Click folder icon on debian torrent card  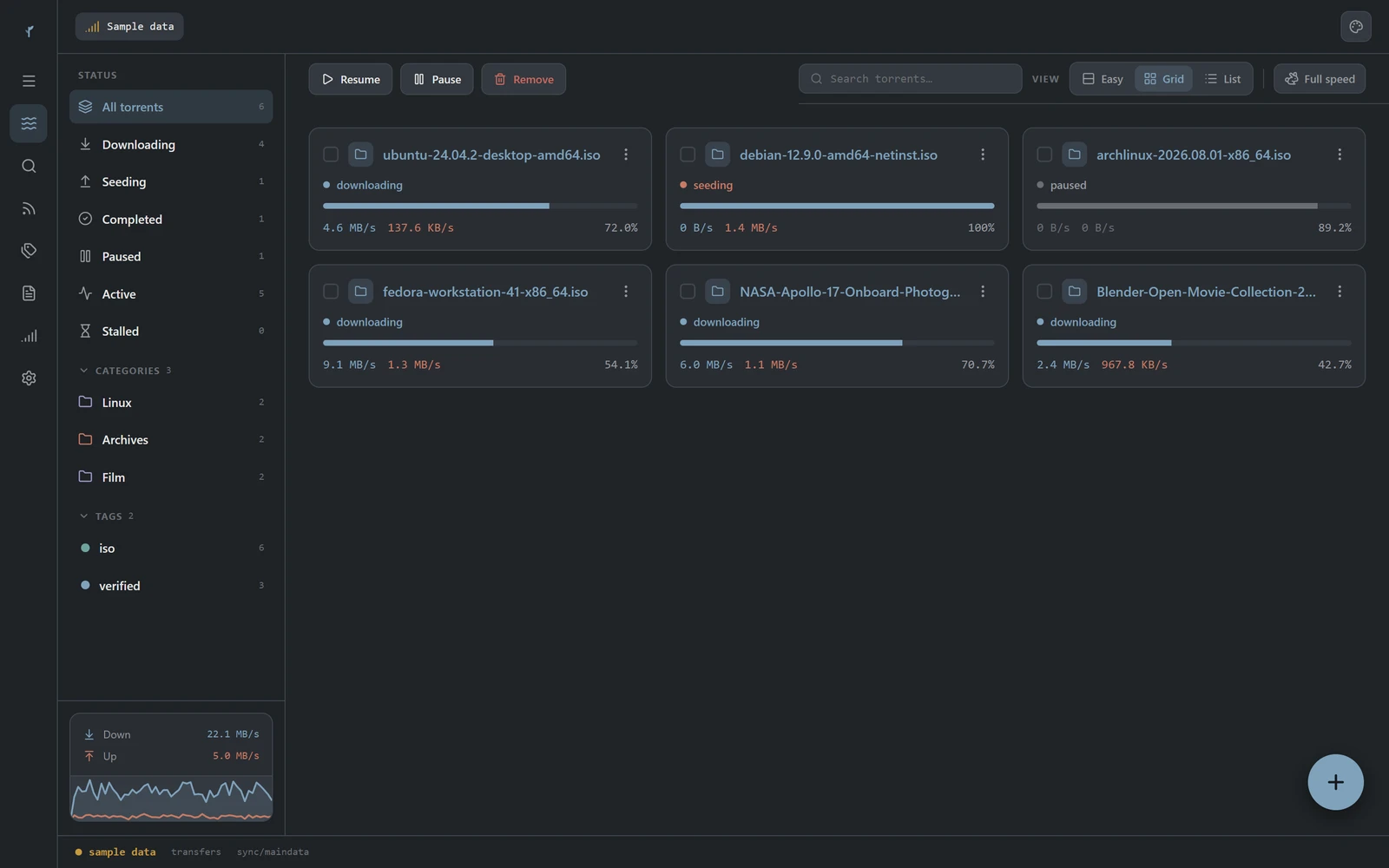[717, 155]
